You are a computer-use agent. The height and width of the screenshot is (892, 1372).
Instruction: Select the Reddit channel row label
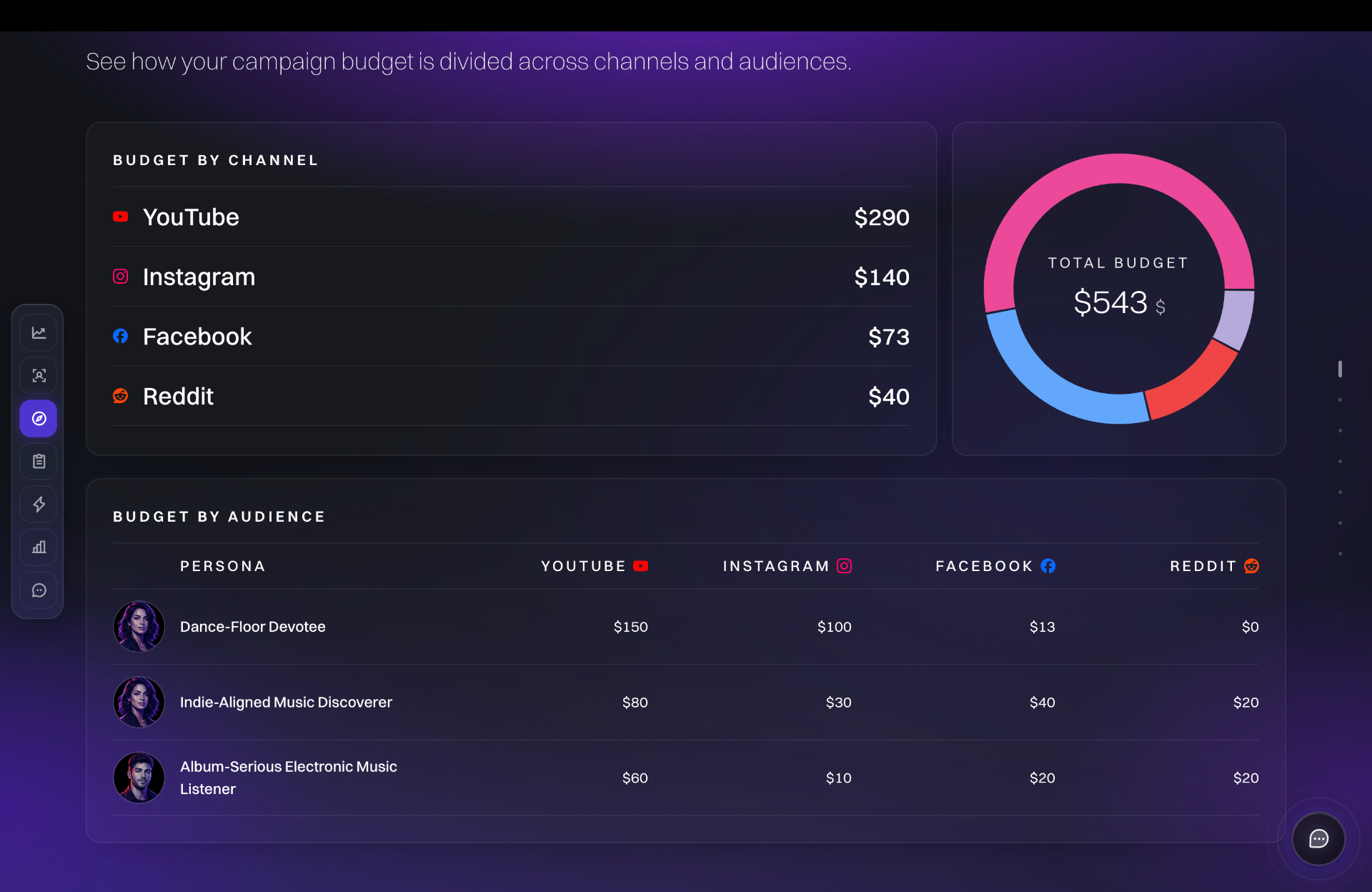tap(178, 397)
